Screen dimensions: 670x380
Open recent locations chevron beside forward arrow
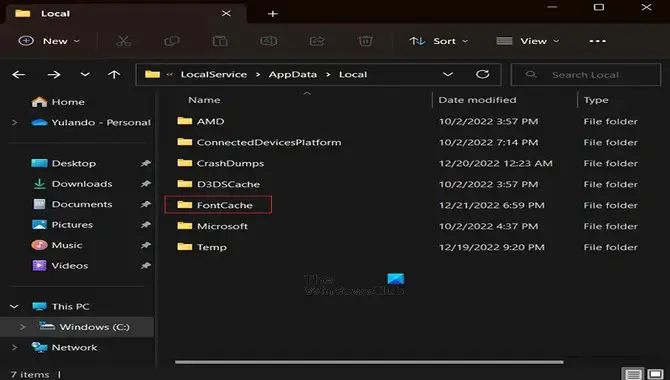[85, 74]
